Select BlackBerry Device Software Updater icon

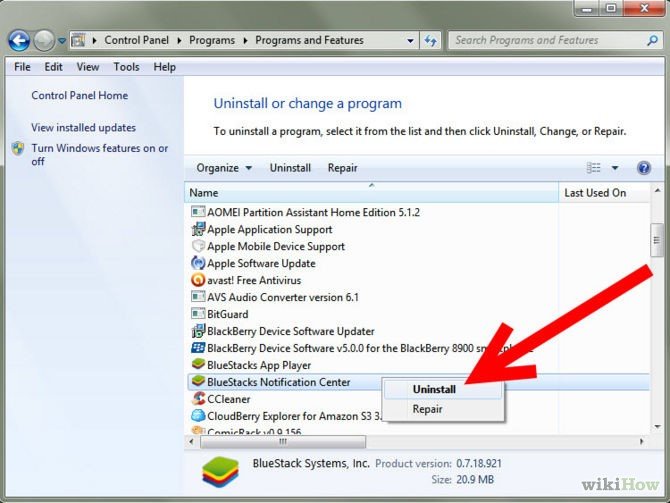(x=198, y=331)
